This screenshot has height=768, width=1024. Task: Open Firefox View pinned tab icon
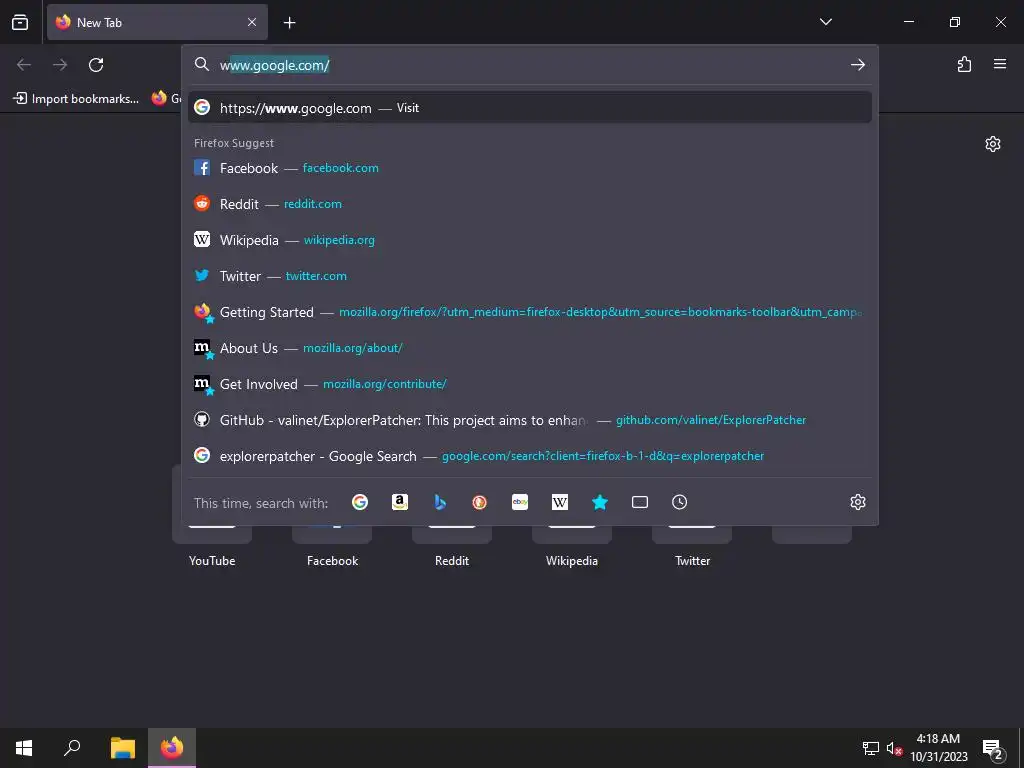pos(20,22)
